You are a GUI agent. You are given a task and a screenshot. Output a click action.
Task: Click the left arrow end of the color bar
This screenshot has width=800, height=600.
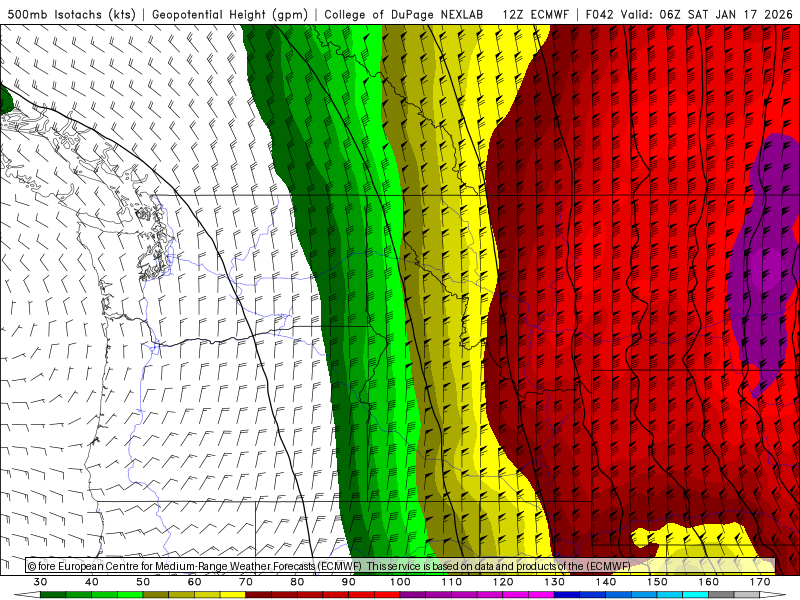(x=27, y=595)
